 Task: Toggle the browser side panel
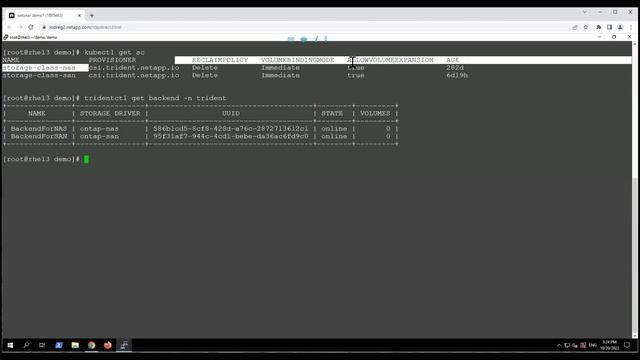(609, 27)
